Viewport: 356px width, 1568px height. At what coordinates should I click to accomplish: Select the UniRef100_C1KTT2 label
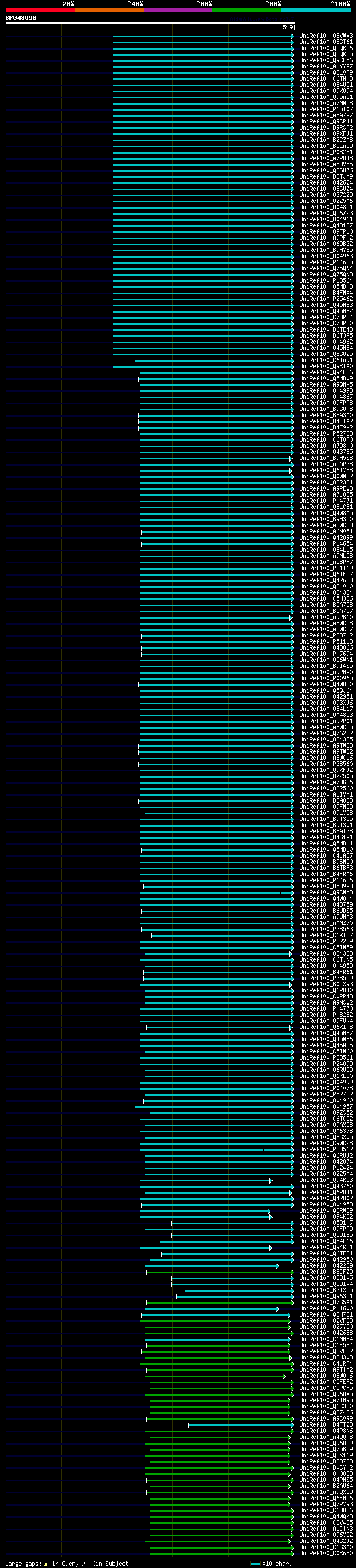point(325,936)
